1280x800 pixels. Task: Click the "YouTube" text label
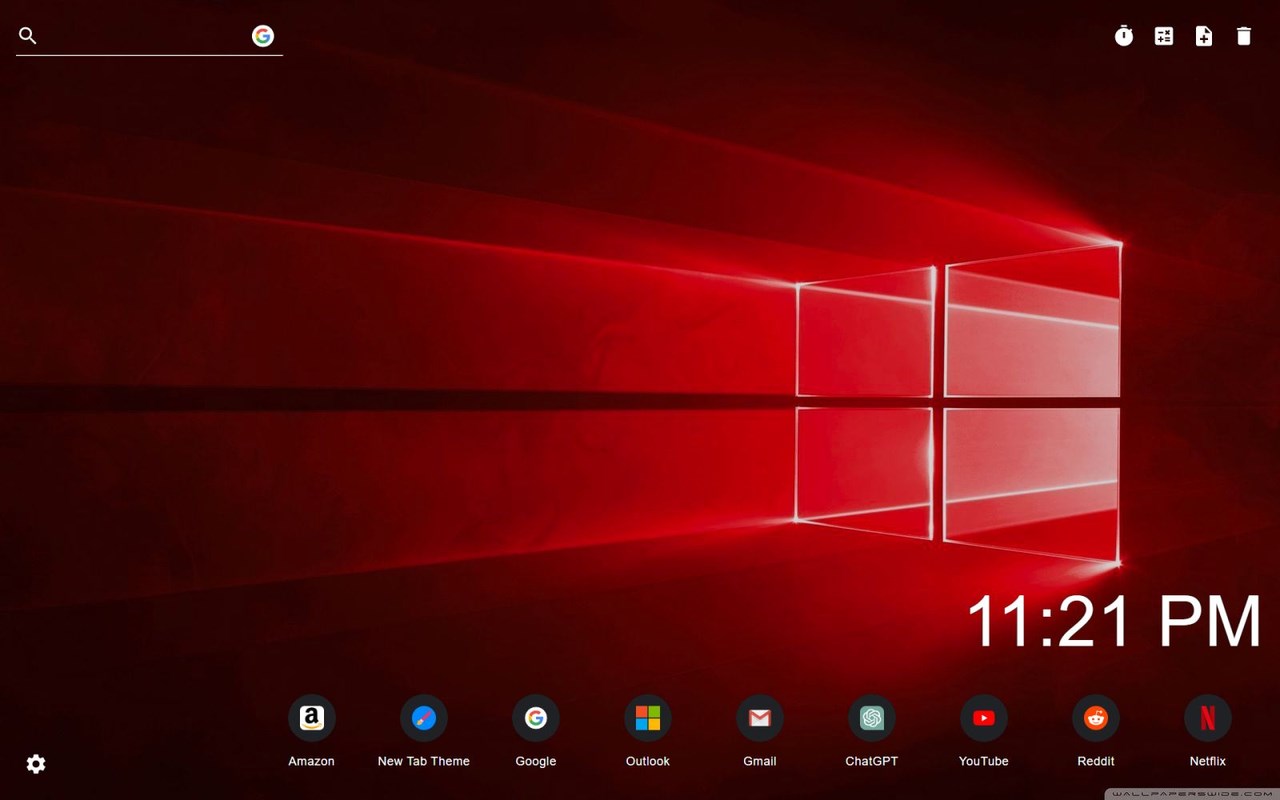click(x=984, y=761)
